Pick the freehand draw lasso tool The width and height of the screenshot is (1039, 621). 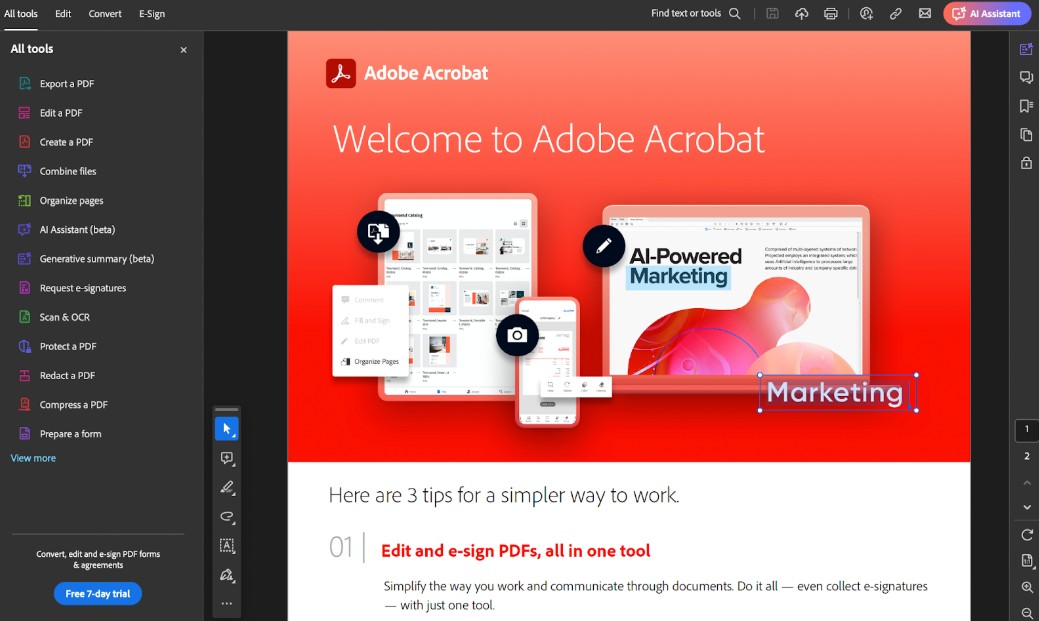(x=226, y=517)
